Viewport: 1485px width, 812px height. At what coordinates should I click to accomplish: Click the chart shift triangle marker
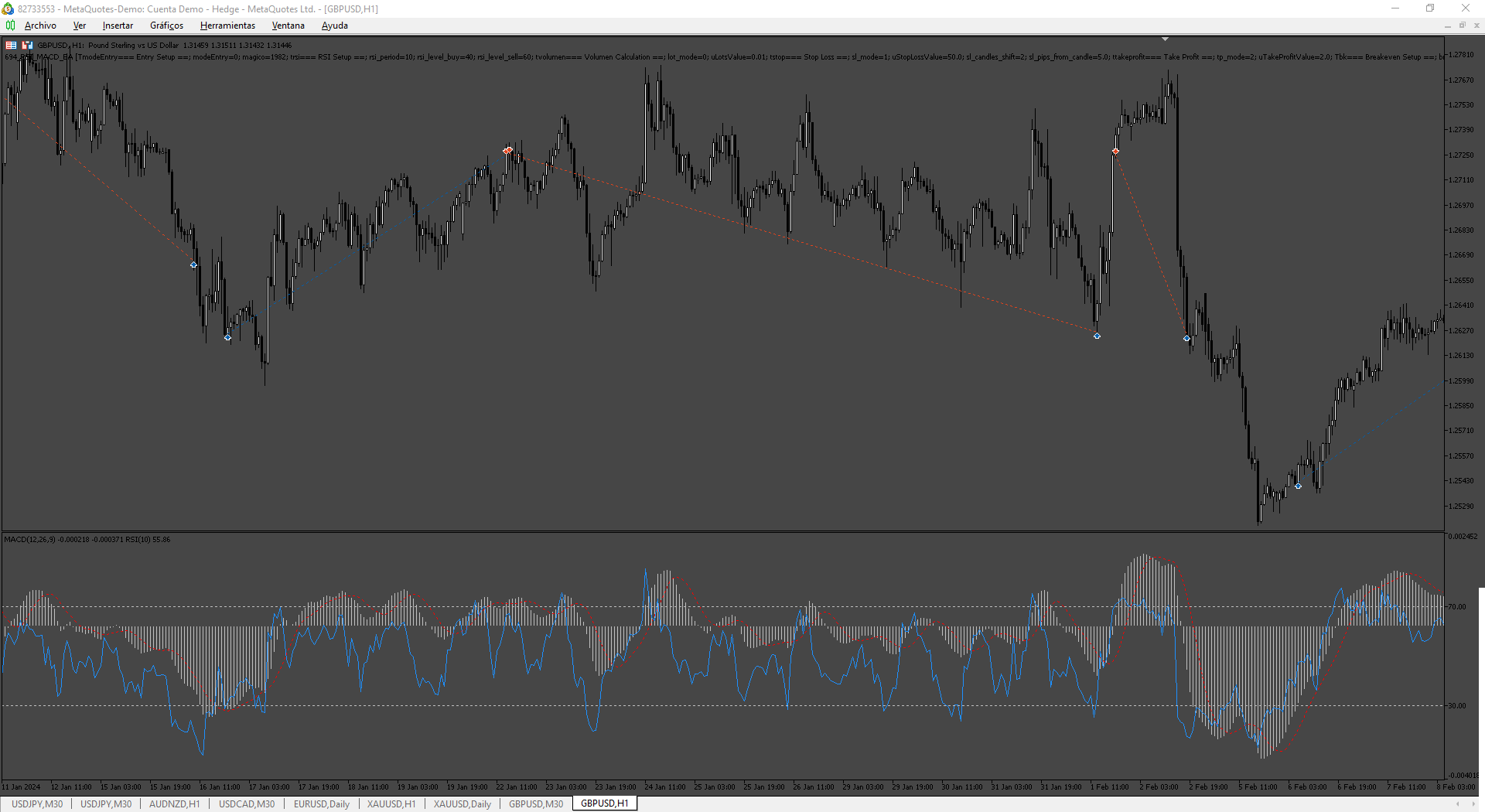coord(1165,39)
